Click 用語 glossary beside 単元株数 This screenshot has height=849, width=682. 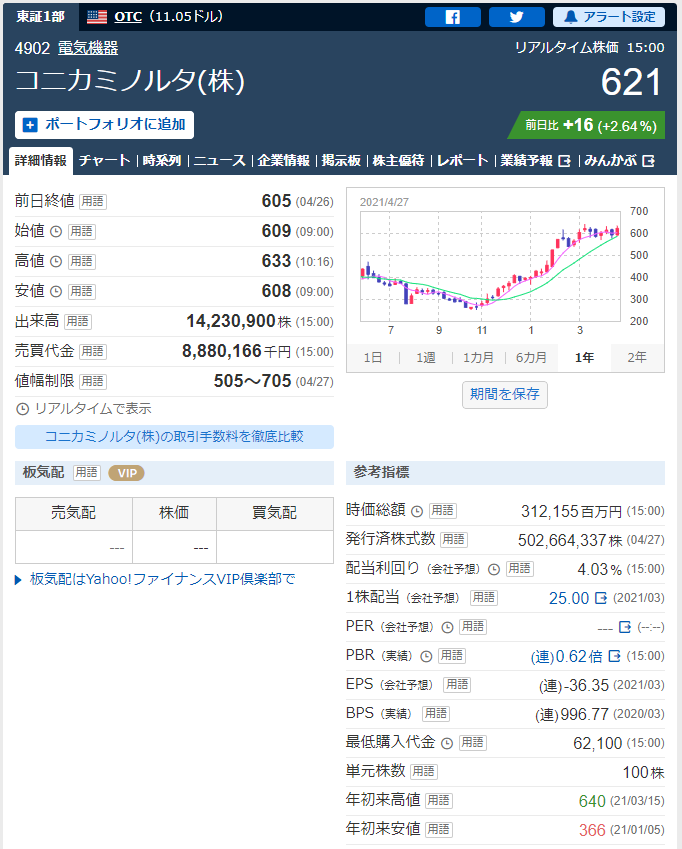[x=424, y=772]
